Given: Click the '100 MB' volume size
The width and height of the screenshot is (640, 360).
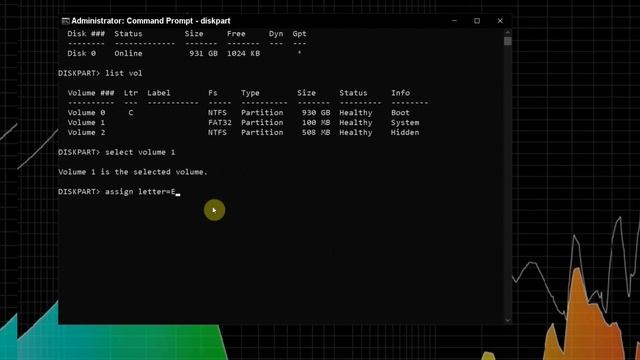Looking at the screenshot, I should click(x=316, y=122).
